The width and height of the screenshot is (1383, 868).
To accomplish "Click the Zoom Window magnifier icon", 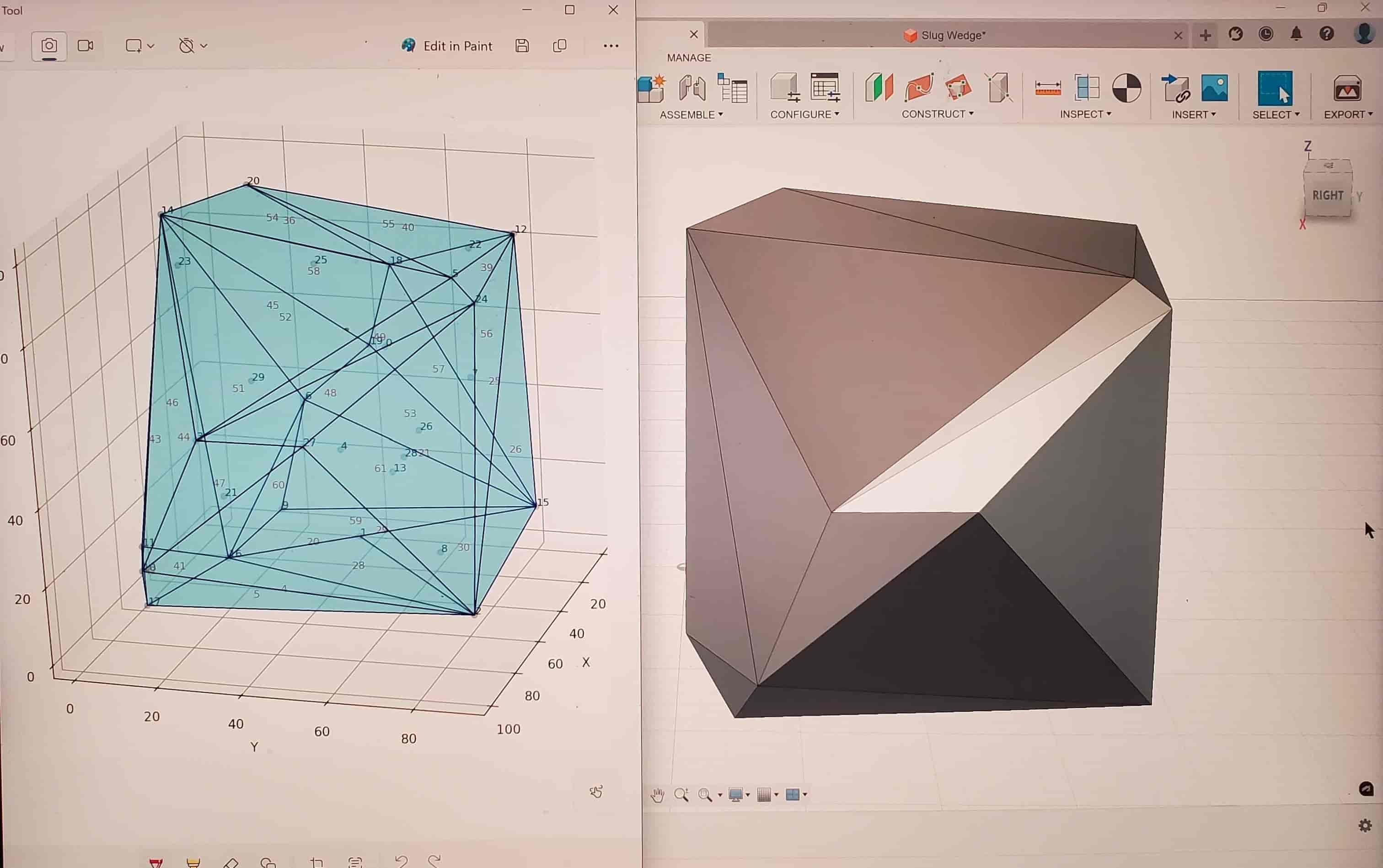I will [x=706, y=795].
